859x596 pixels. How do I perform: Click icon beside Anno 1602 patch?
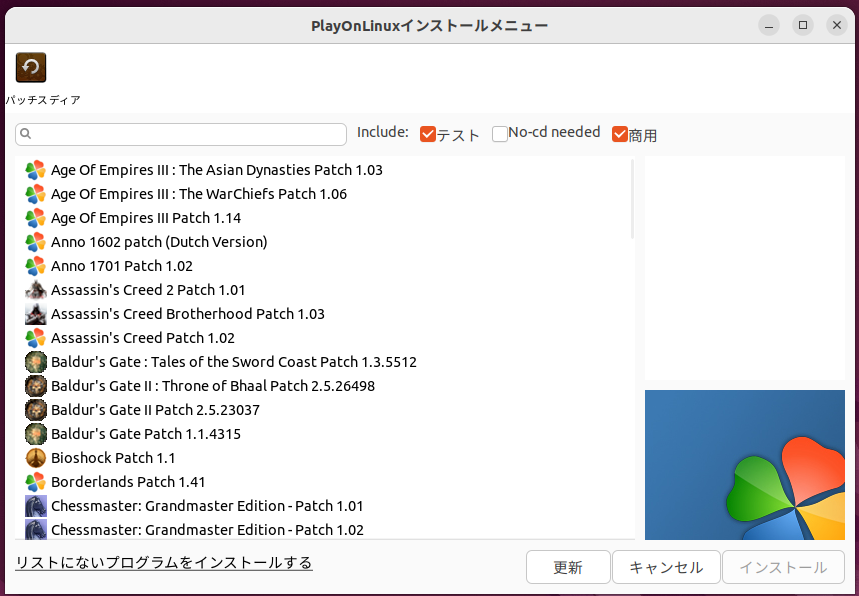pyautogui.click(x=36, y=242)
